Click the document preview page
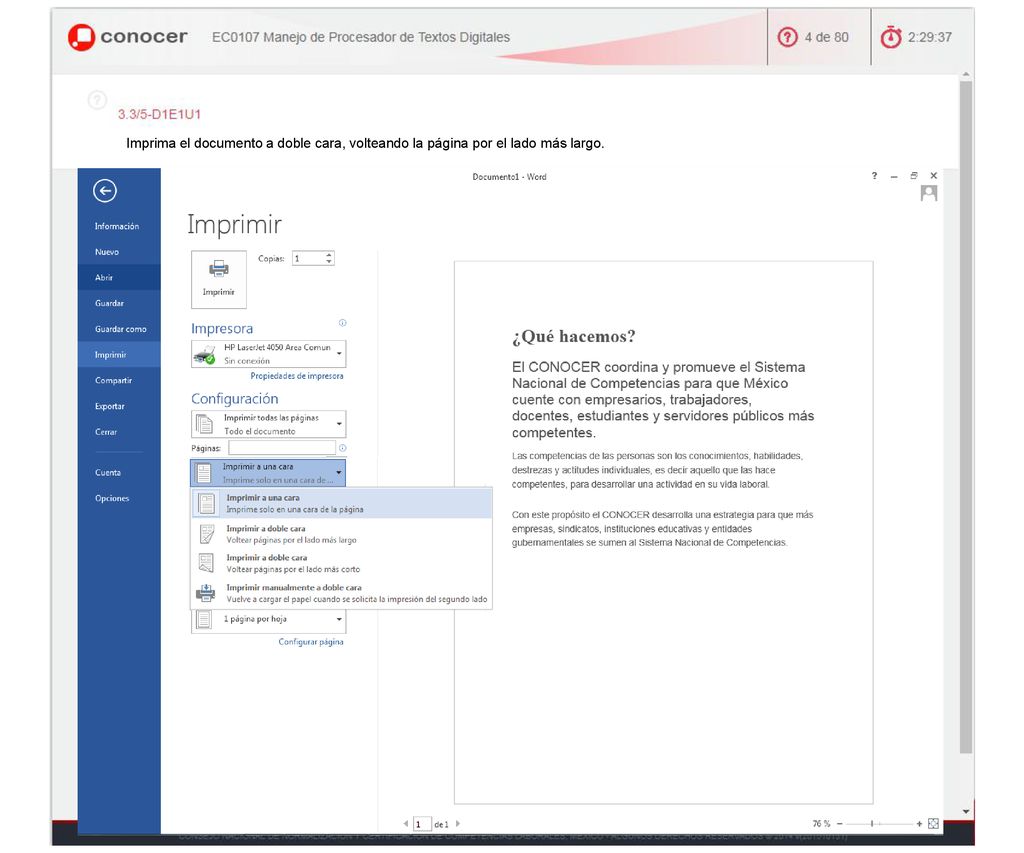This screenshot has height=853, width=1024. click(x=664, y=532)
